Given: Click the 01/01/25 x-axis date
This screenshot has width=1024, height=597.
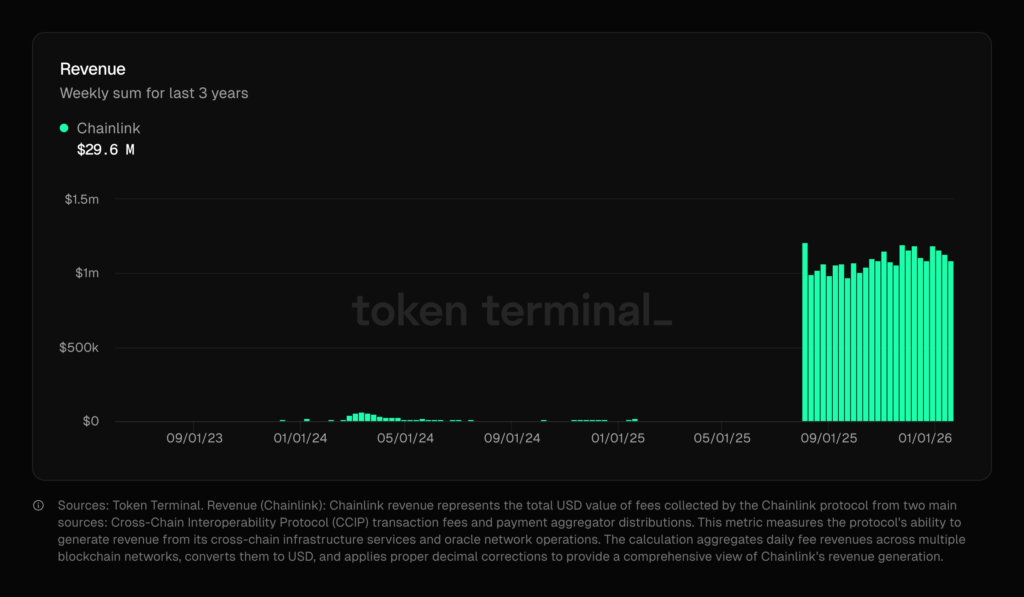Looking at the screenshot, I should point(618,438).
